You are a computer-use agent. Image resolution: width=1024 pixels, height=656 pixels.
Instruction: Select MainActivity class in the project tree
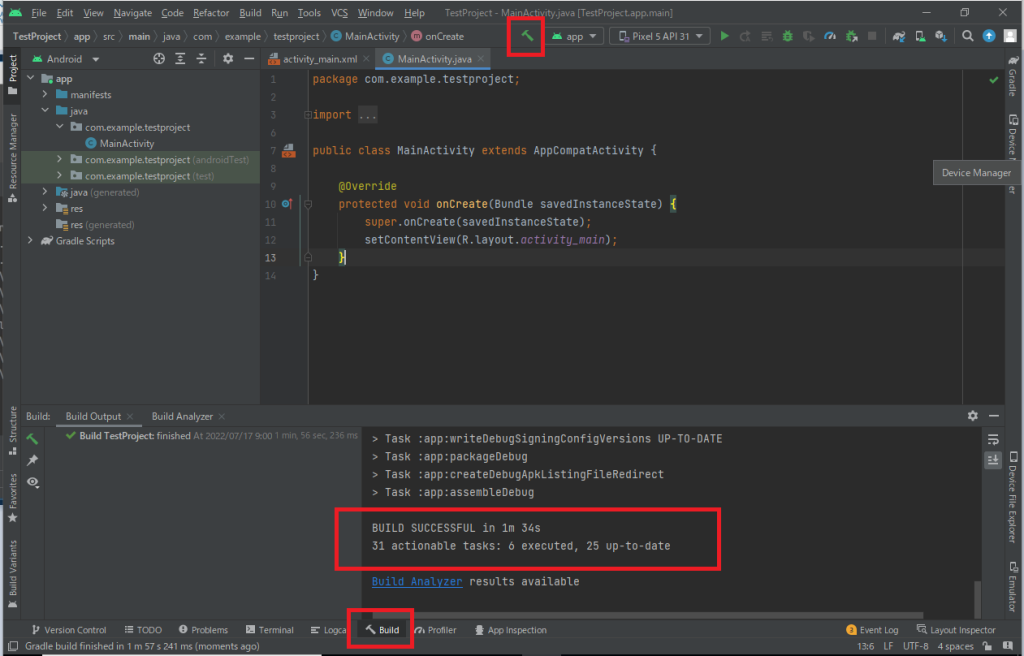(126, 144)
